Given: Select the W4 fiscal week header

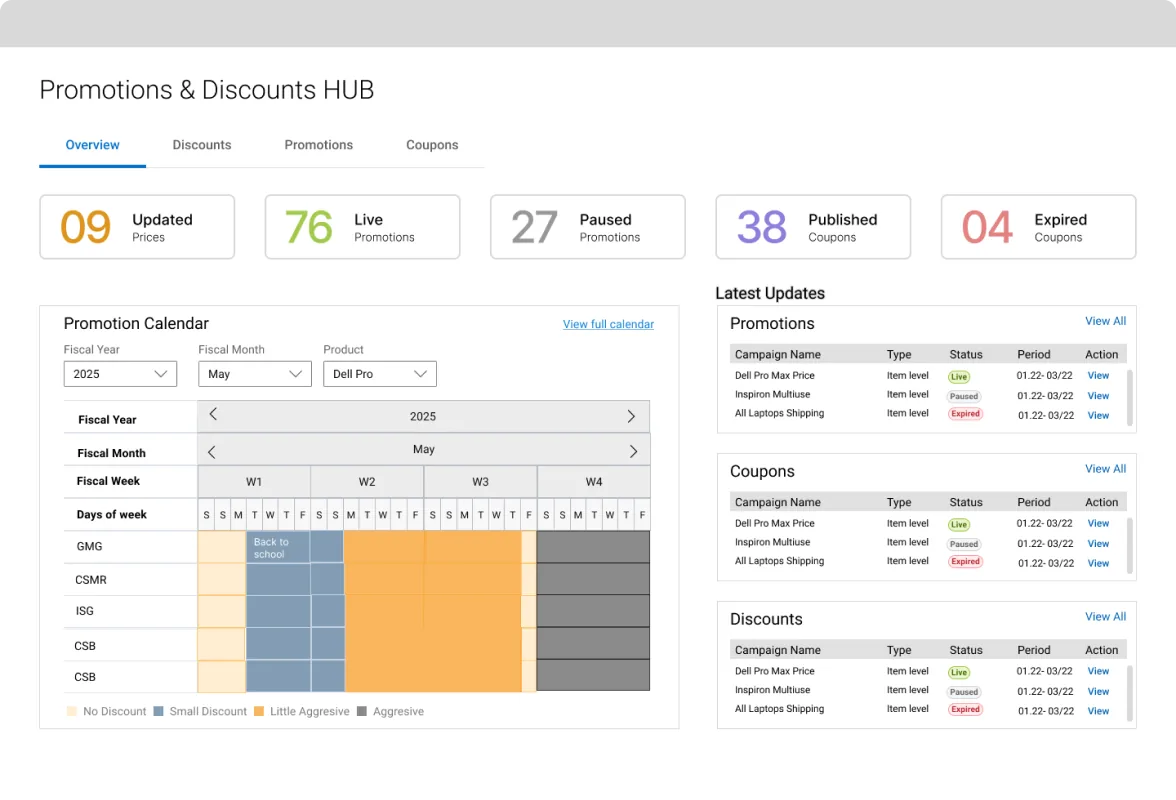Looking at the screenshot, I should [x=593, y=481].
